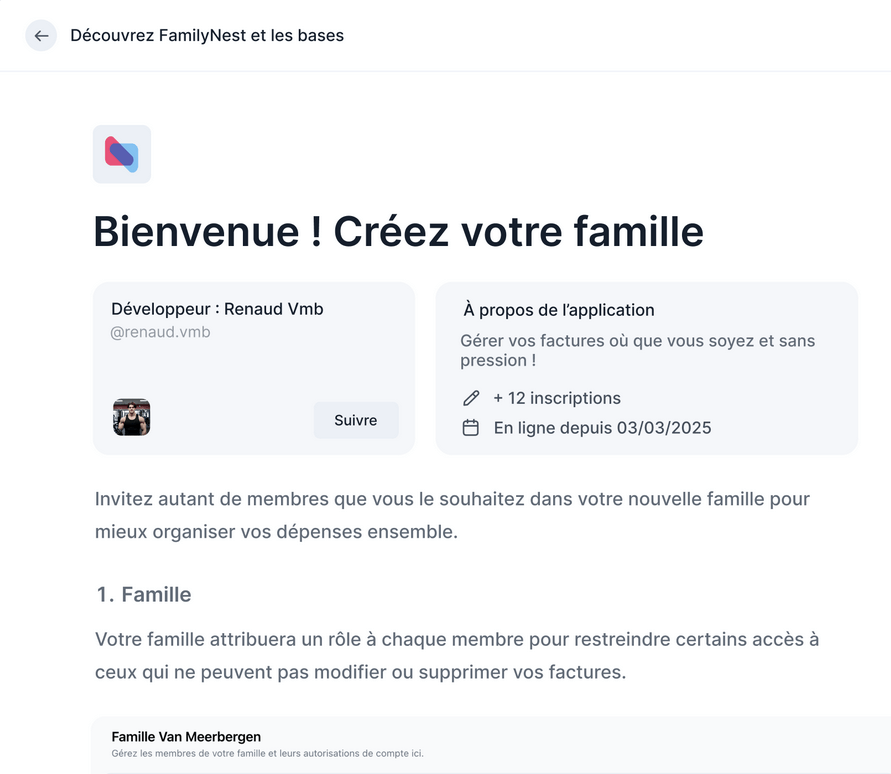Screen dimensions: 891x774
Task: Click the developer name Renaud Vmb
Action: pyautogui.click(x=218, y=308)
